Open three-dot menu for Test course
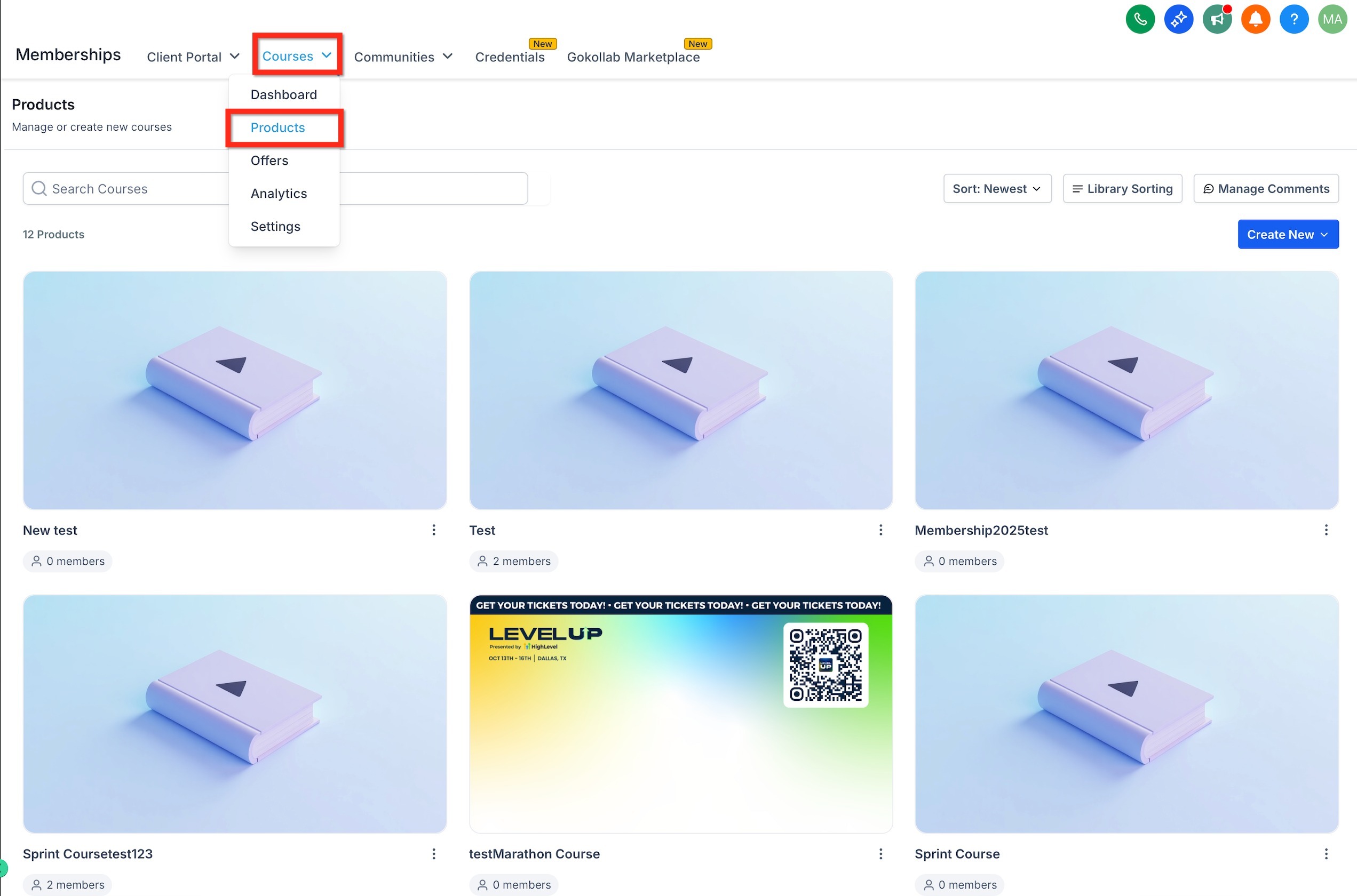Screen dimensions: 1357x896 tap(880, 530)
